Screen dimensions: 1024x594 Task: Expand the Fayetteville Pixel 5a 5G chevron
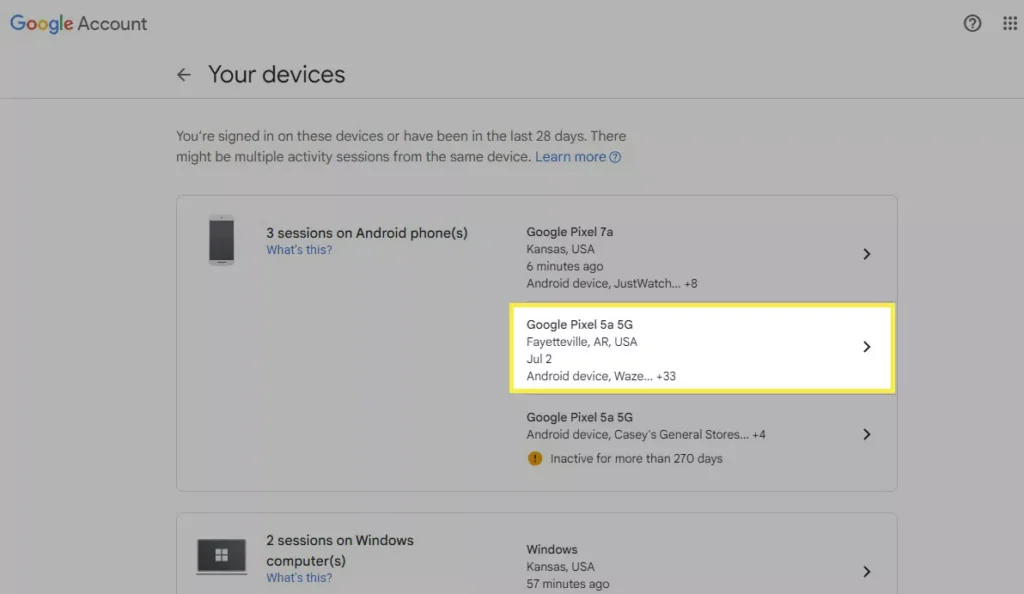[867, 347]
